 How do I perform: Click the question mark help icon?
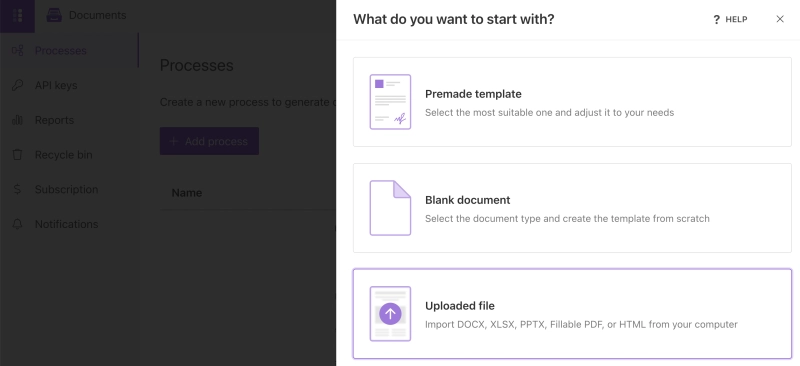click(x=716, y=19)
